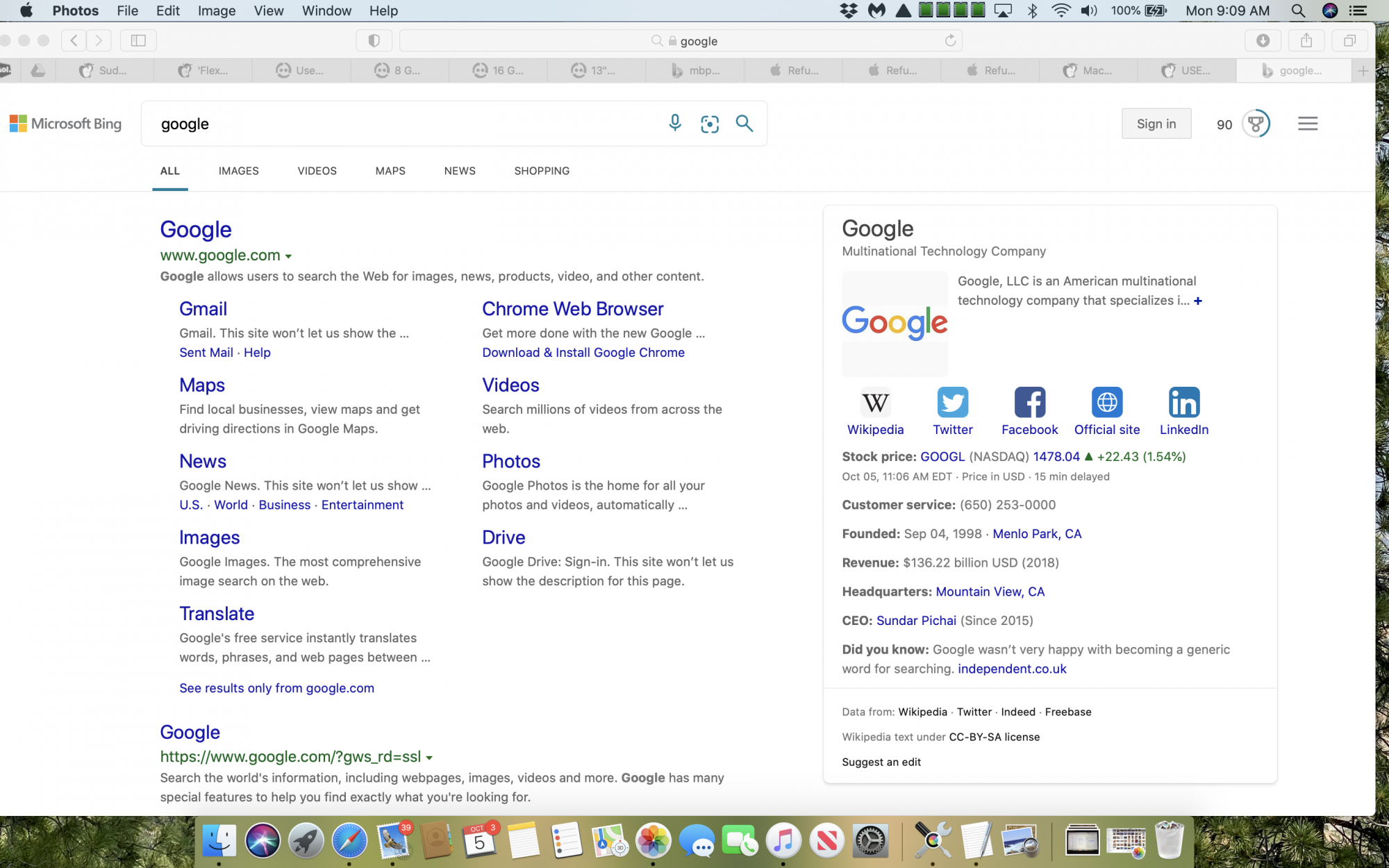Click the Sign in button
The width and height of the screenshot is (1389, 868).
click(1156, 124)
